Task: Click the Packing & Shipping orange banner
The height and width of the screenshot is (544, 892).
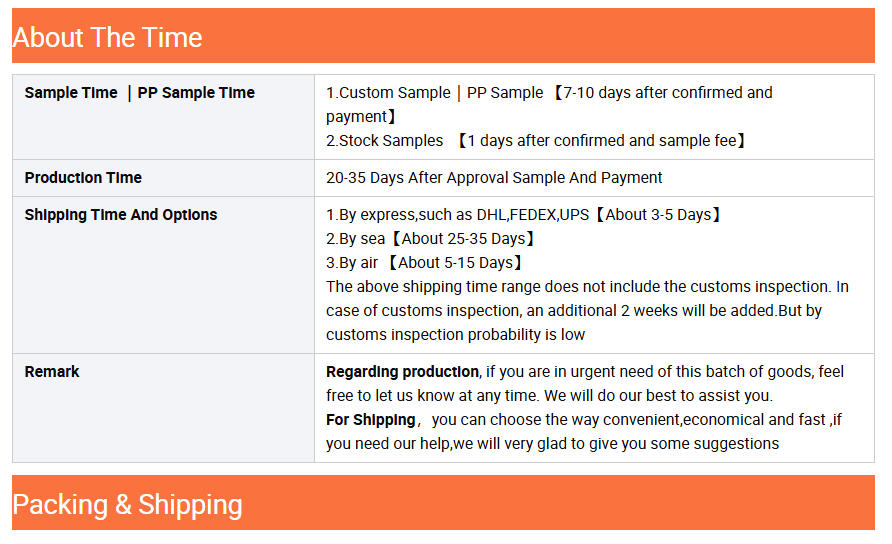Action: [443, 503]
